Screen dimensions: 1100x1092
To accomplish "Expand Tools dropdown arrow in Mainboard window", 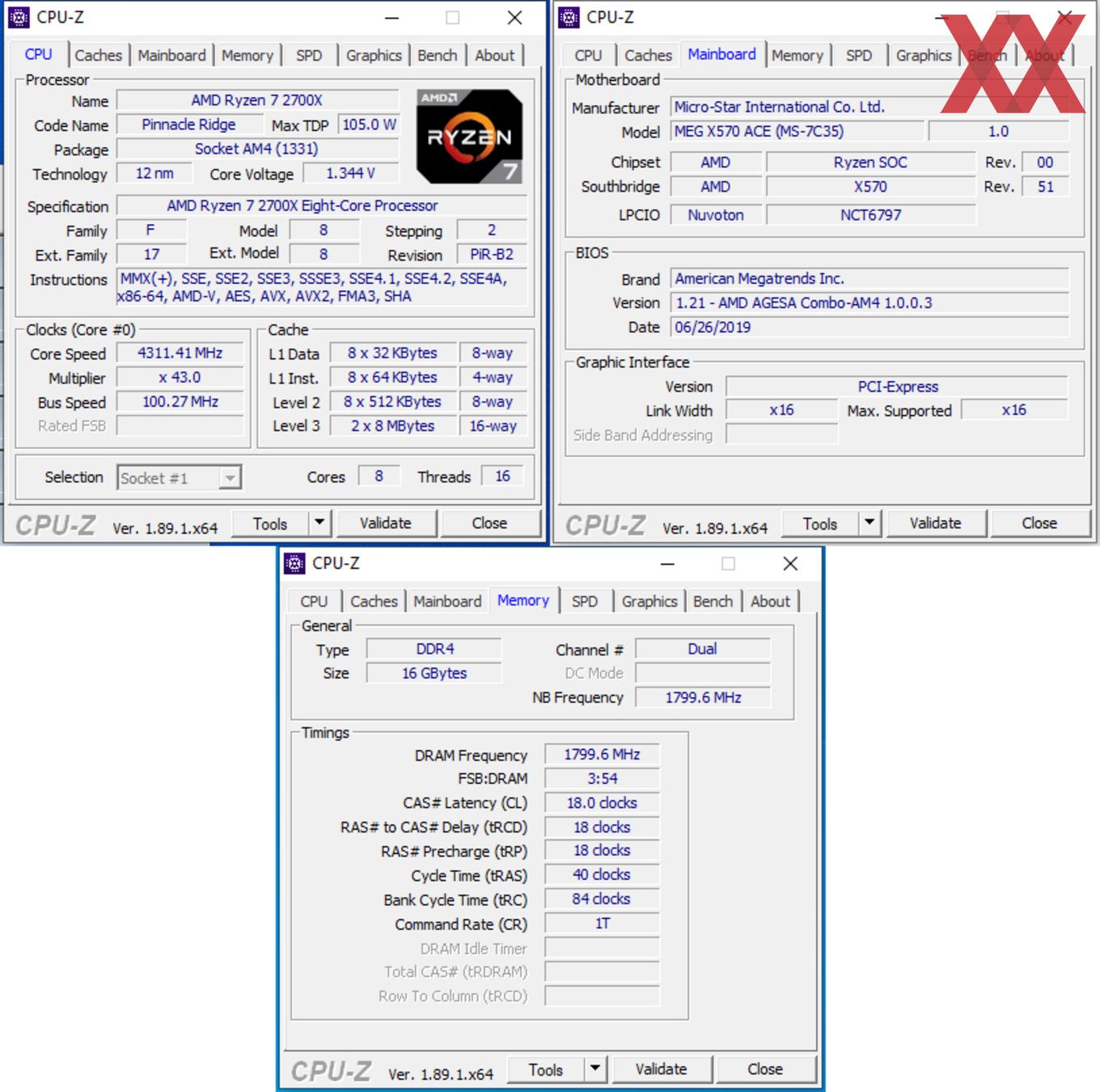I will [869, 523].
